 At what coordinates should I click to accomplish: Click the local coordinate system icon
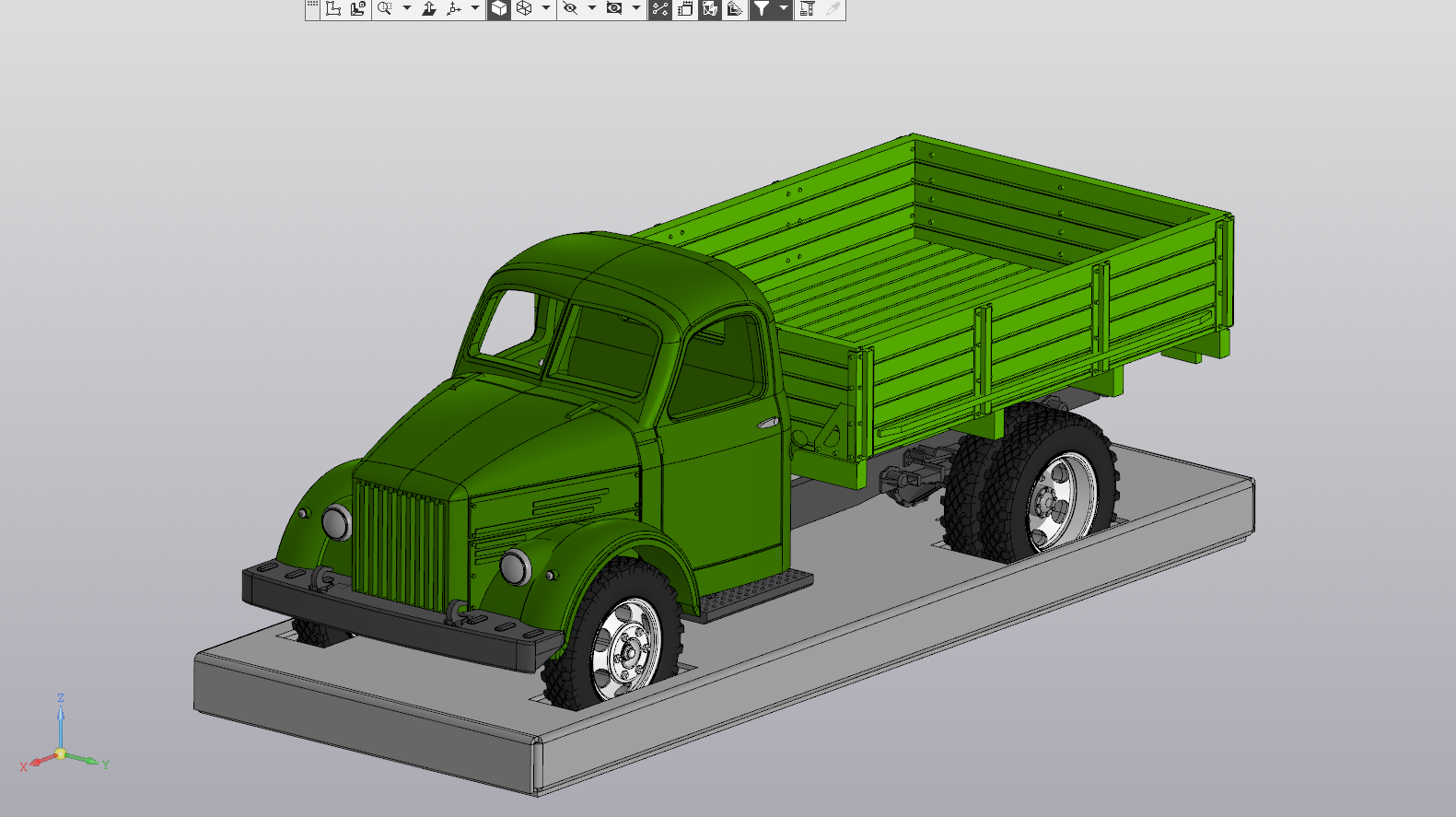click(x=358, y=9)
